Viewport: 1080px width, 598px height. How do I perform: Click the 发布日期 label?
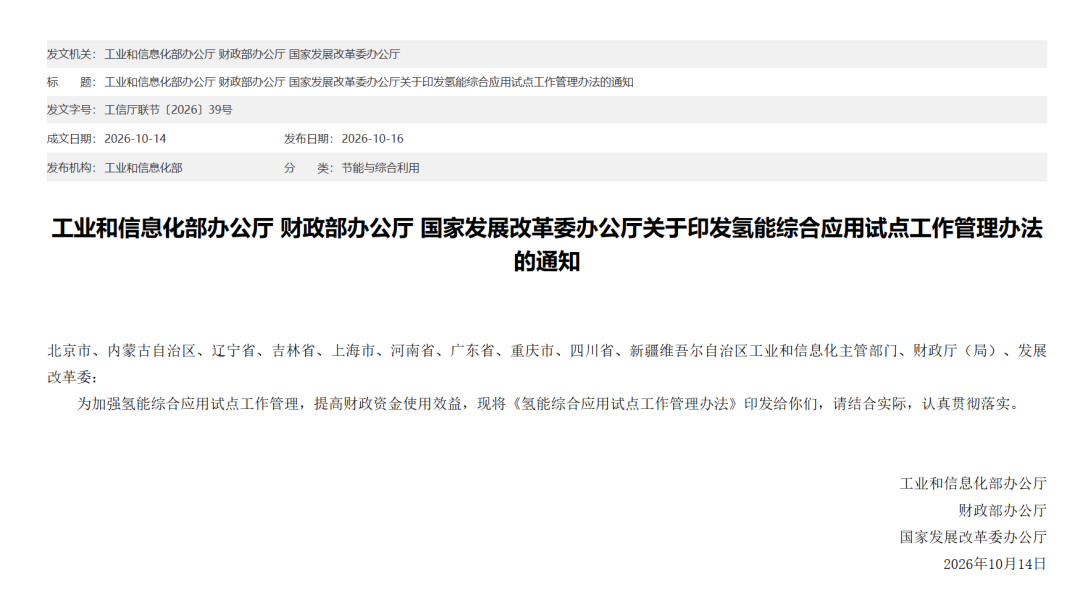309,138
